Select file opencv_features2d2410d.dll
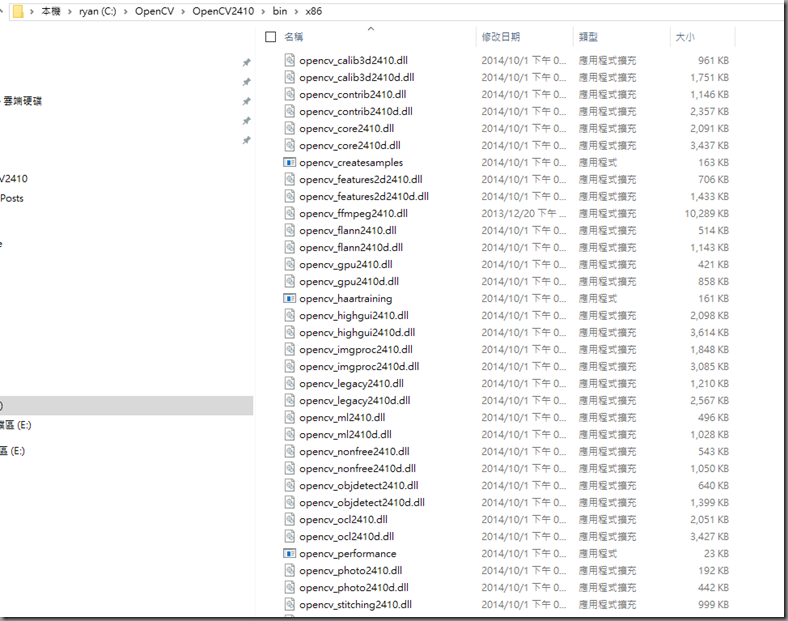The width and height of the screenshot is (788, 621). (x=364, y=196)
